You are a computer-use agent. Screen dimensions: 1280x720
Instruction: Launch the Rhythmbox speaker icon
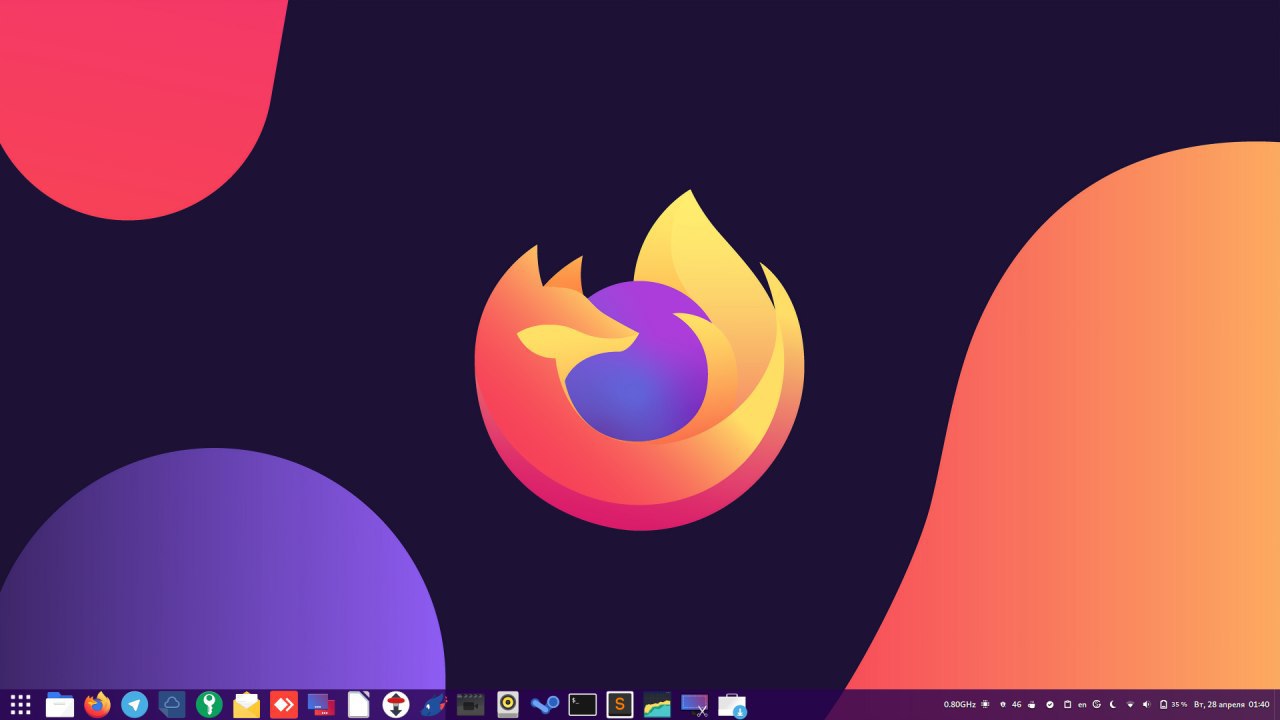tap(508, 704)
